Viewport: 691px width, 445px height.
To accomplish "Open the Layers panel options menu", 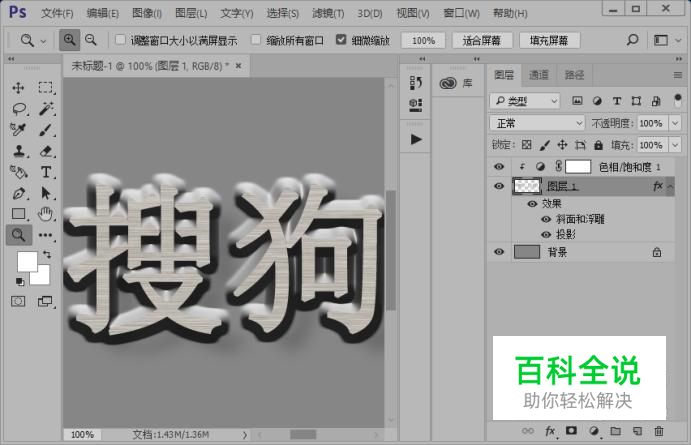I will 678,75.
